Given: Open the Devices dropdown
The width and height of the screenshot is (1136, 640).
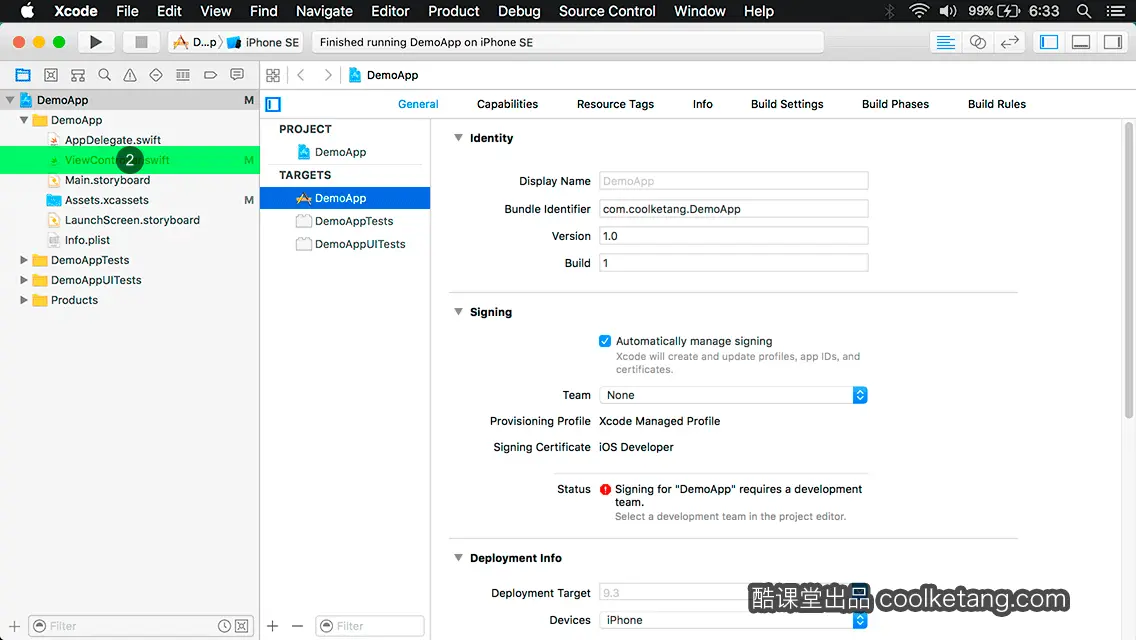Looking at the screenshot, I should pos(733,620).
